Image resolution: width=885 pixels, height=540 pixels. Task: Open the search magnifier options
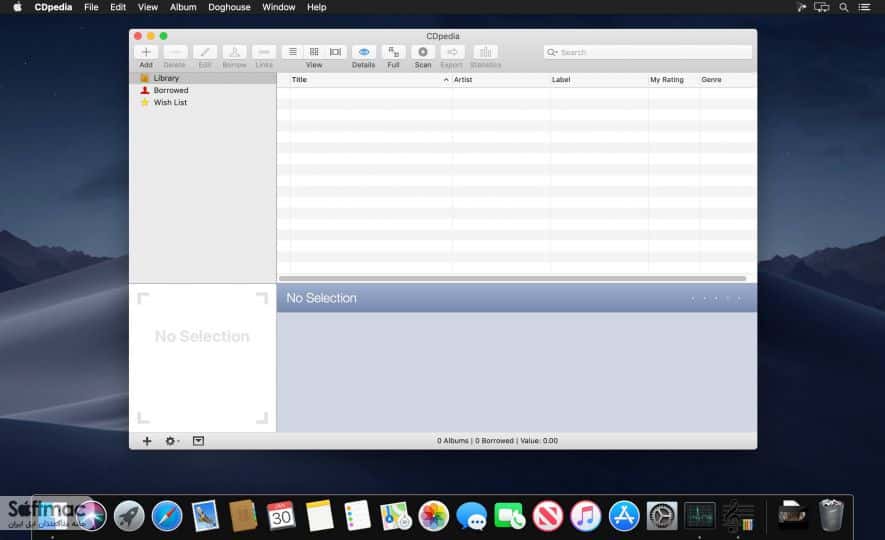point(552,52)
